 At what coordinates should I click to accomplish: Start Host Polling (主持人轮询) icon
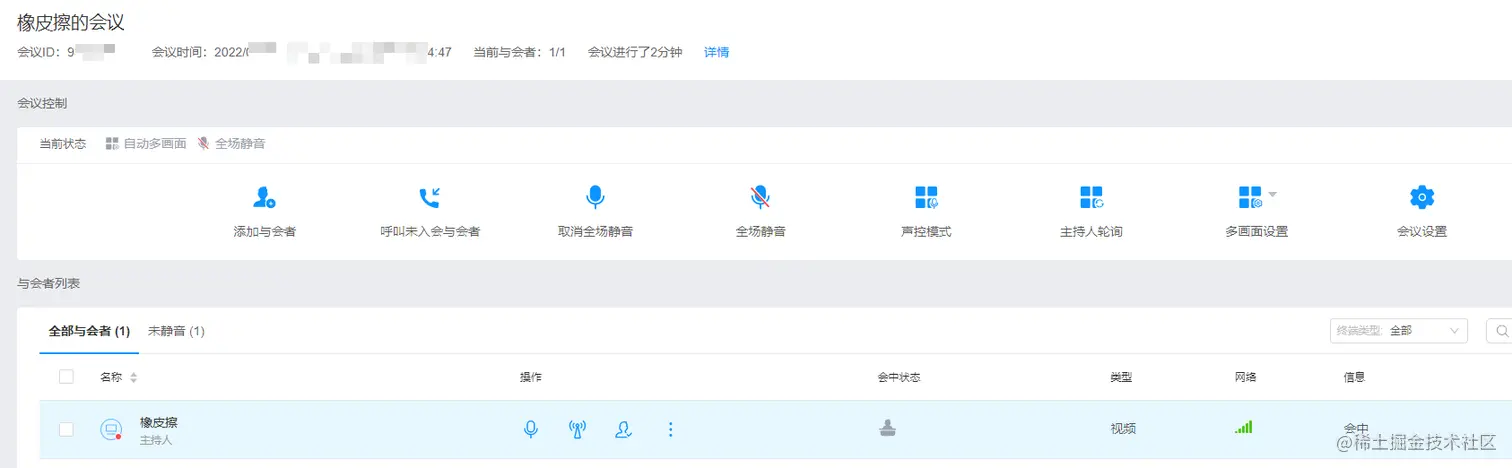click(1091, 197)
